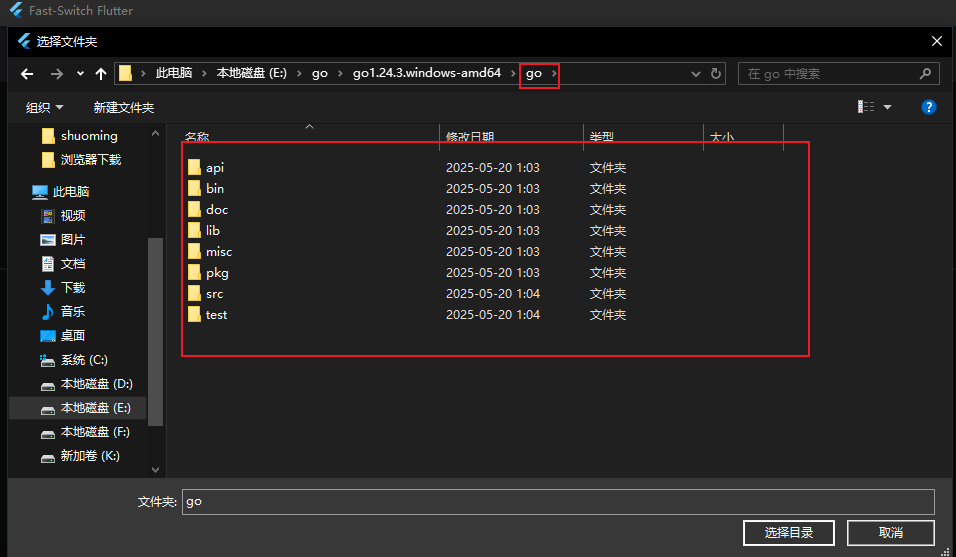Click the Select Directory (选择目录) button
Viewport: 956px width, 557px height.
tap(789, 532)
